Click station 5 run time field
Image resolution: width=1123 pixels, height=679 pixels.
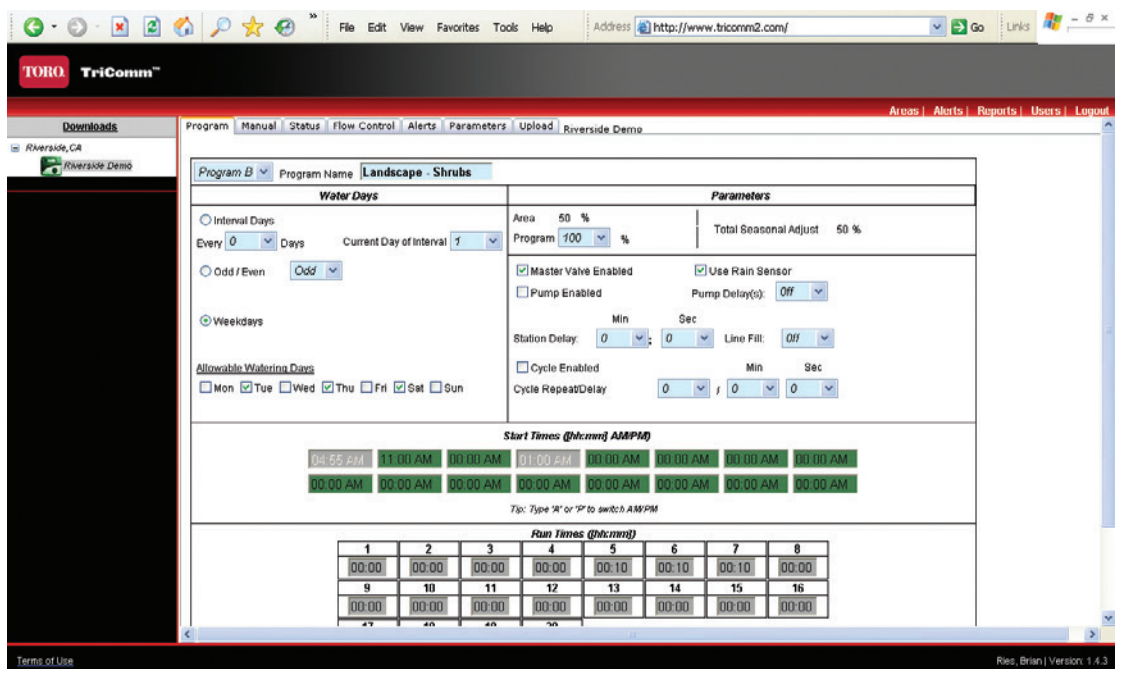[612, 567]
